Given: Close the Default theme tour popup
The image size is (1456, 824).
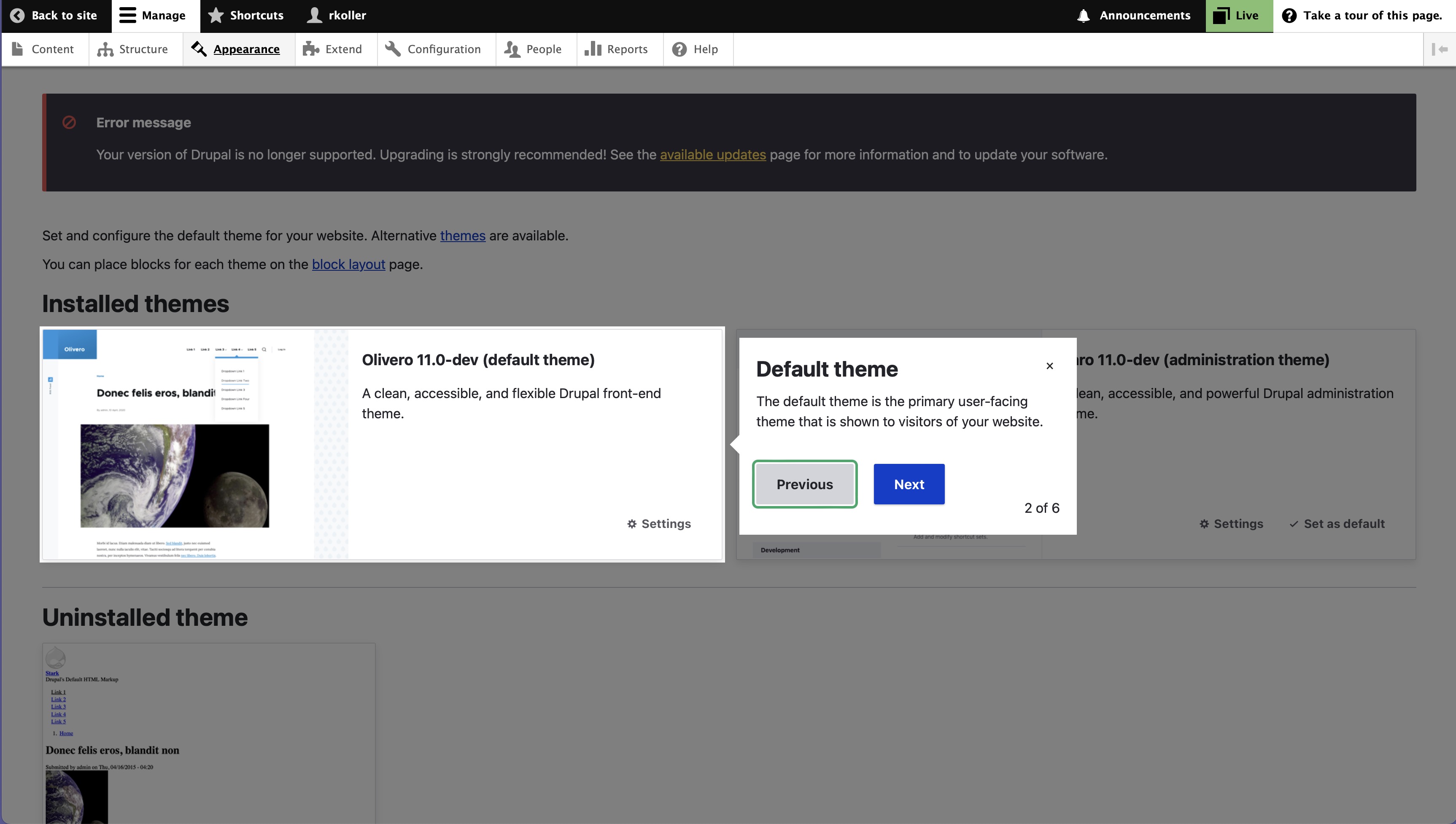Looking at the screenshot, I should [x=1050, y=366].
